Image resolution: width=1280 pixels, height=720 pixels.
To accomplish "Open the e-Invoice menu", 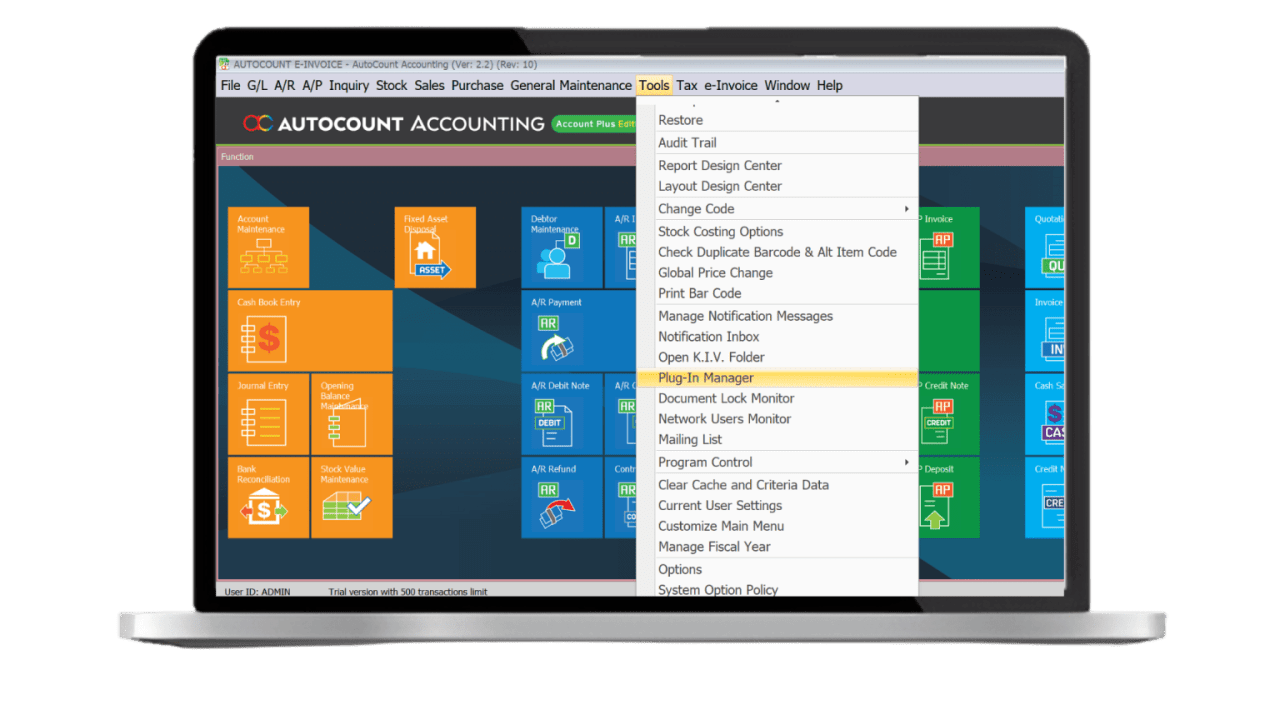I will point(729,85).
